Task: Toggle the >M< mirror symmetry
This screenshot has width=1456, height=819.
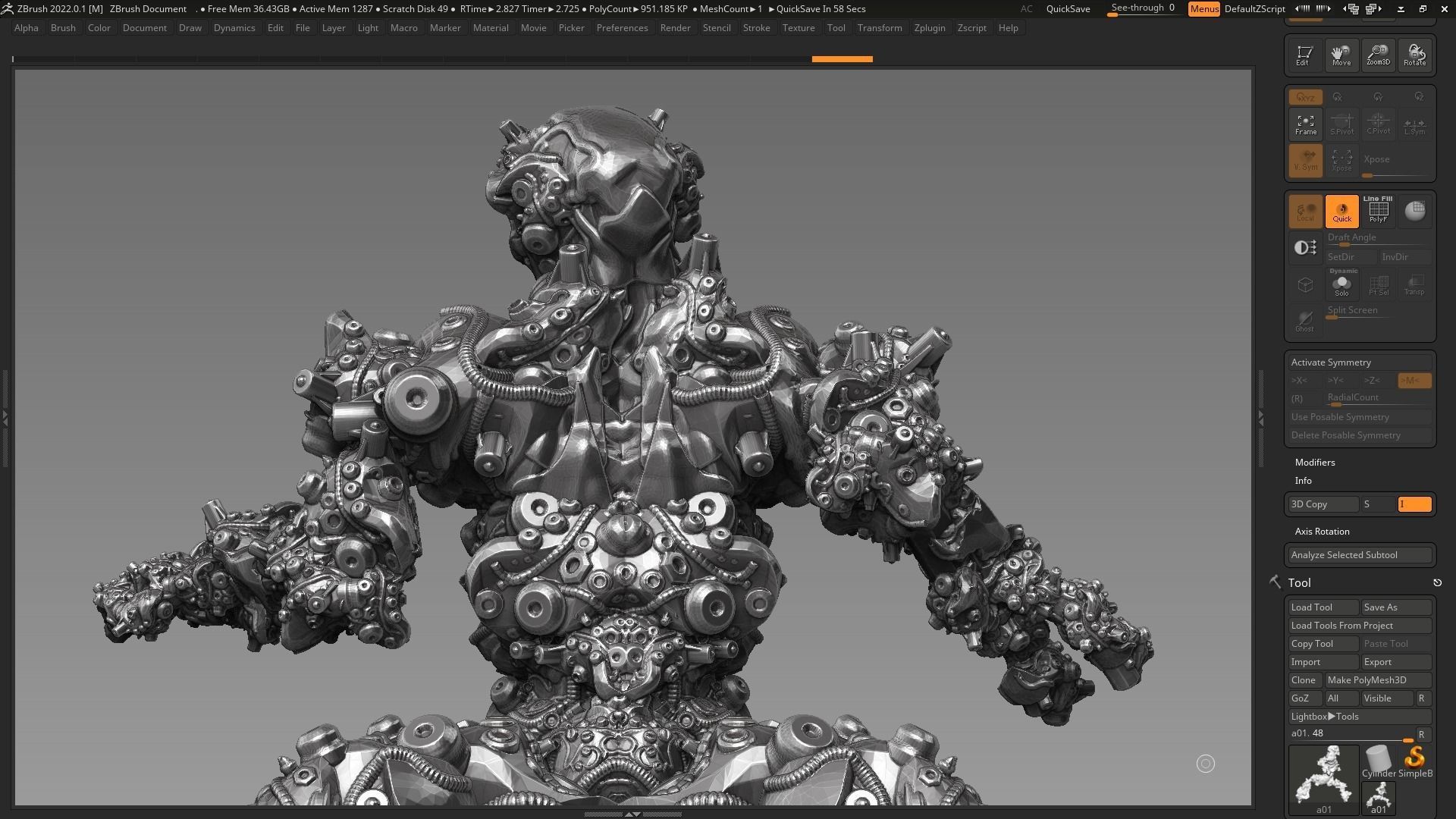Action: tap(1414, 381)
